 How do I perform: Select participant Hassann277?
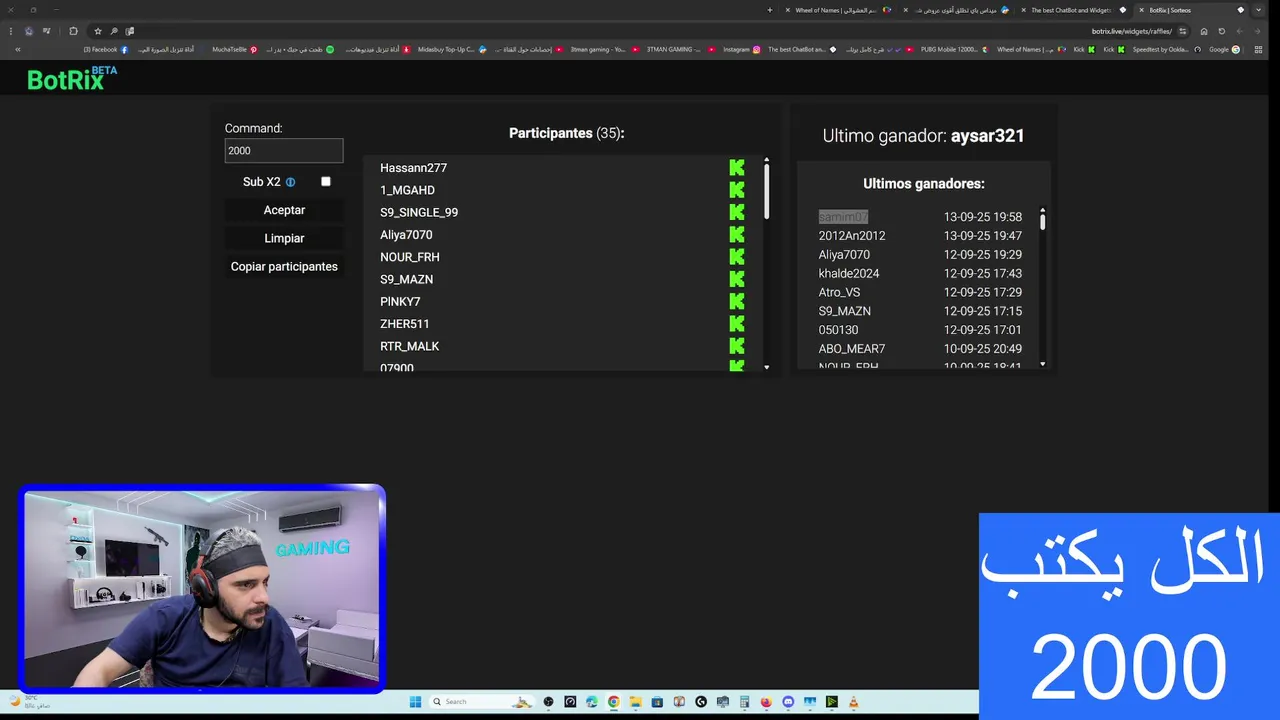tap(413, 168)
